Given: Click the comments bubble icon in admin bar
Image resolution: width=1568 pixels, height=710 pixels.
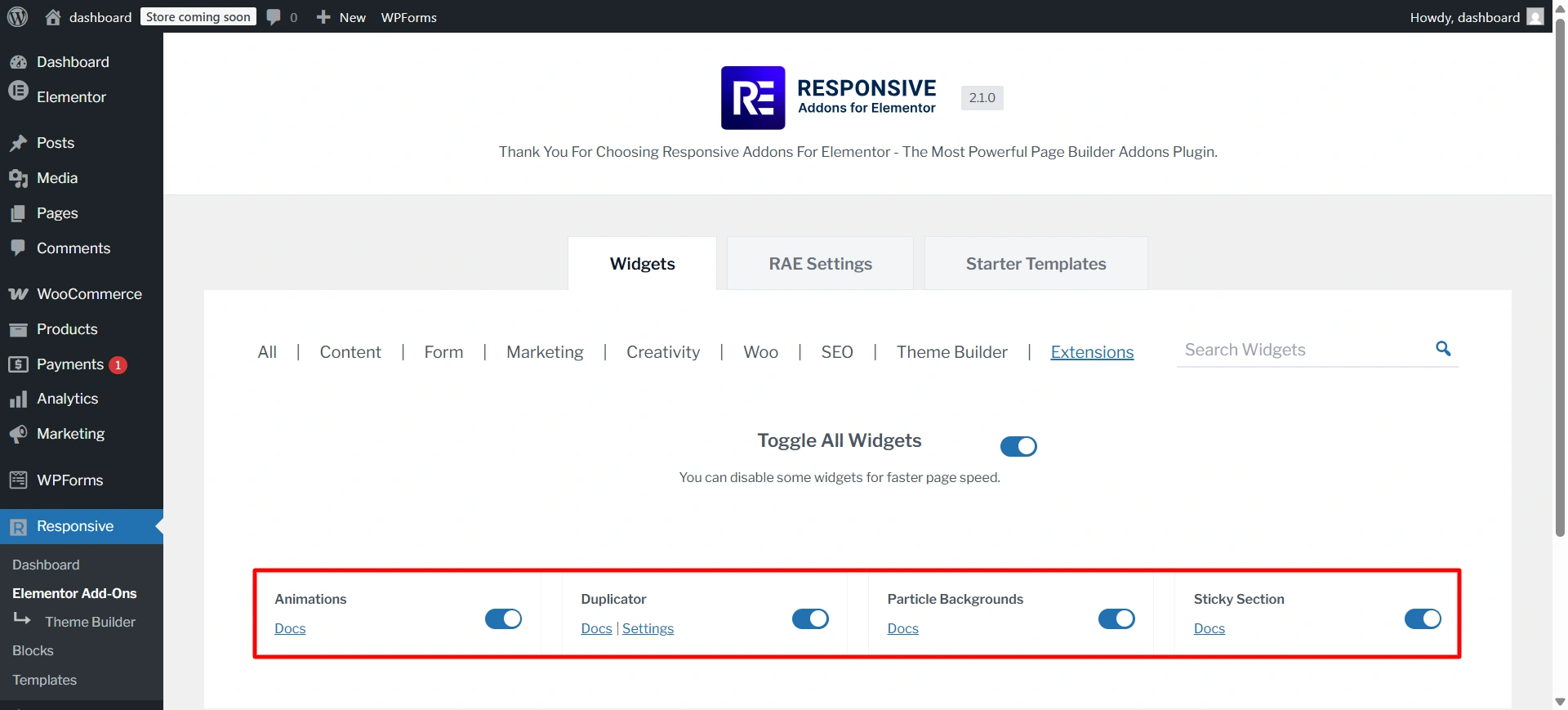Looking at the screenshot, I should pos(274,17).
